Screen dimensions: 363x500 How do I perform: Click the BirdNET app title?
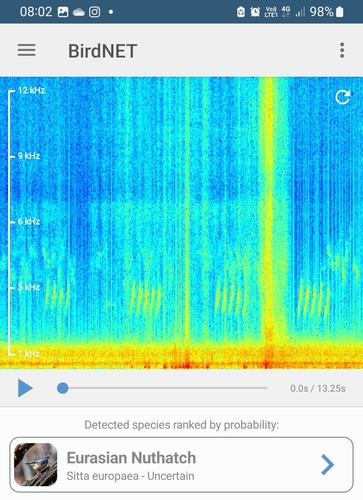[x=103, y=51]
